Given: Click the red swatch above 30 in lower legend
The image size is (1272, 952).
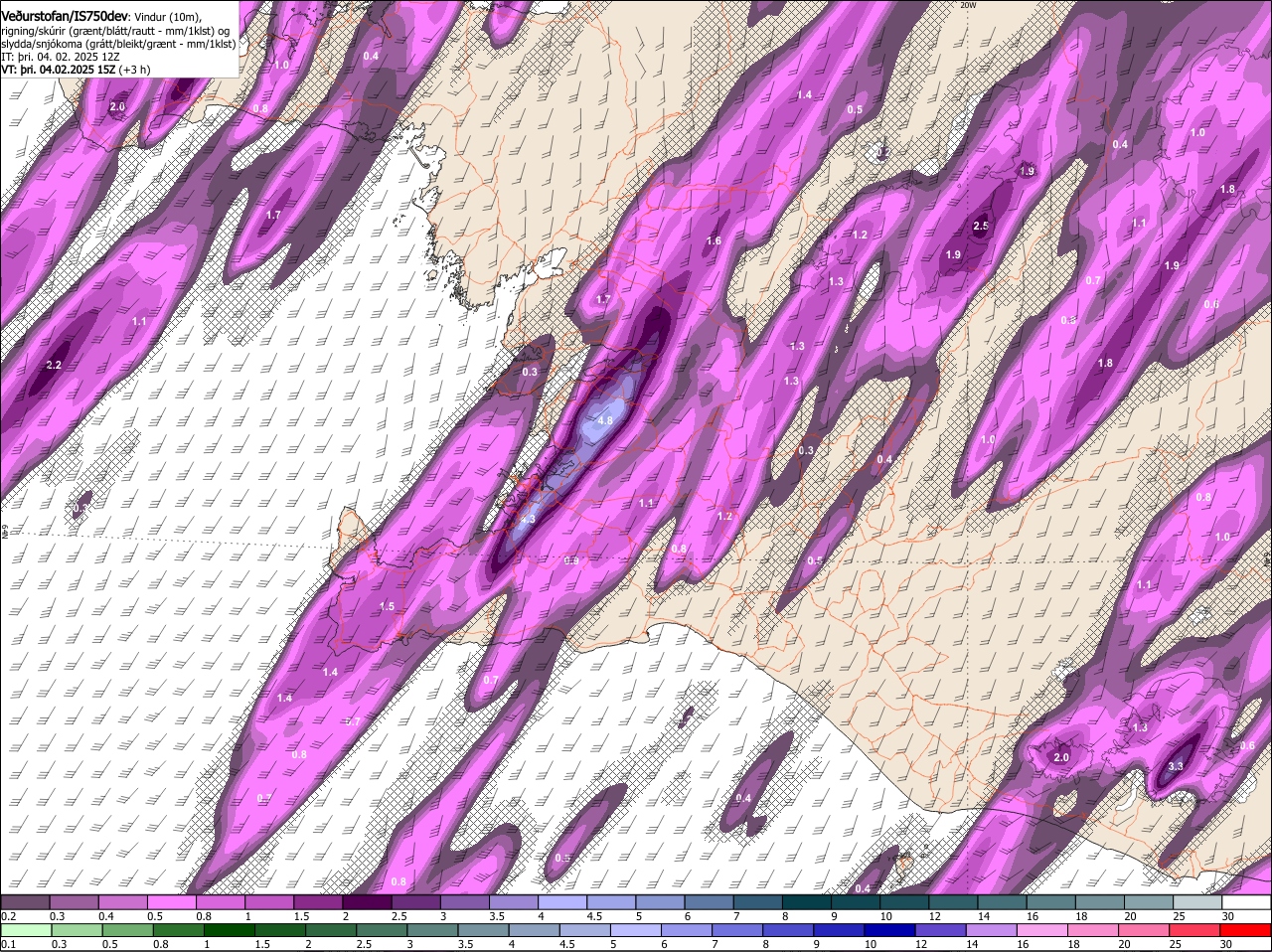Looking at the screenshot, I should click(x=1246, y=930).
